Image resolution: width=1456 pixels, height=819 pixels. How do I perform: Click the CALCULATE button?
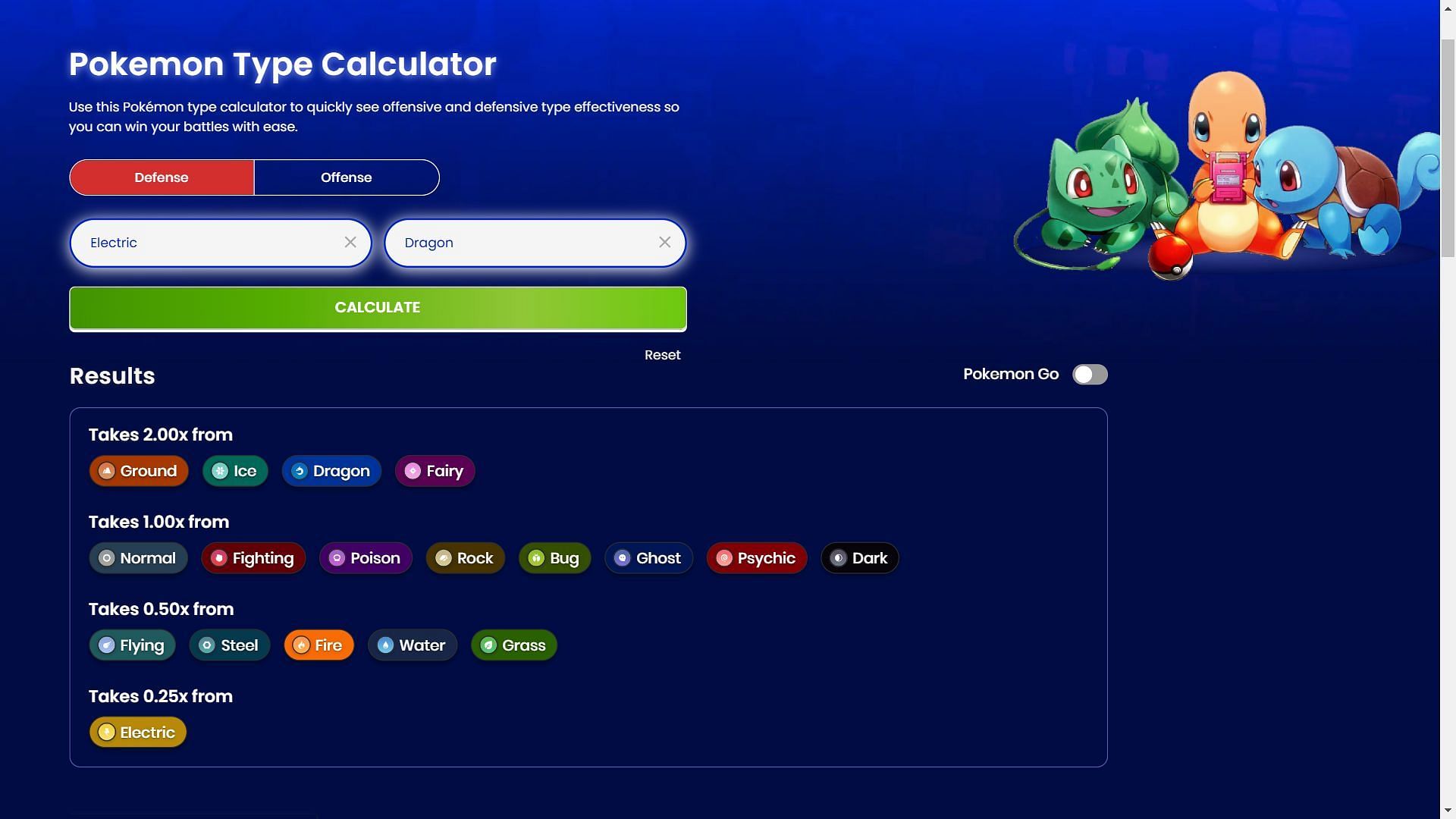pyautogui.click(x=378, y=307)
